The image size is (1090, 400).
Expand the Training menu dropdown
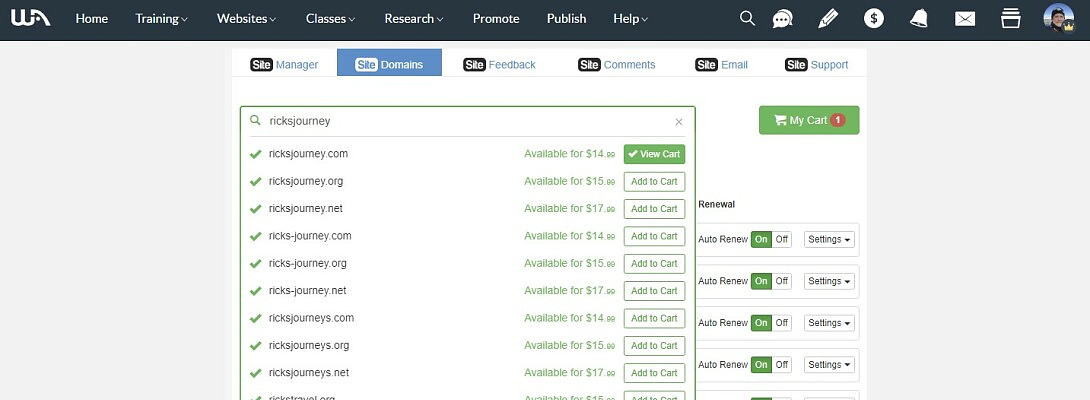161,19
